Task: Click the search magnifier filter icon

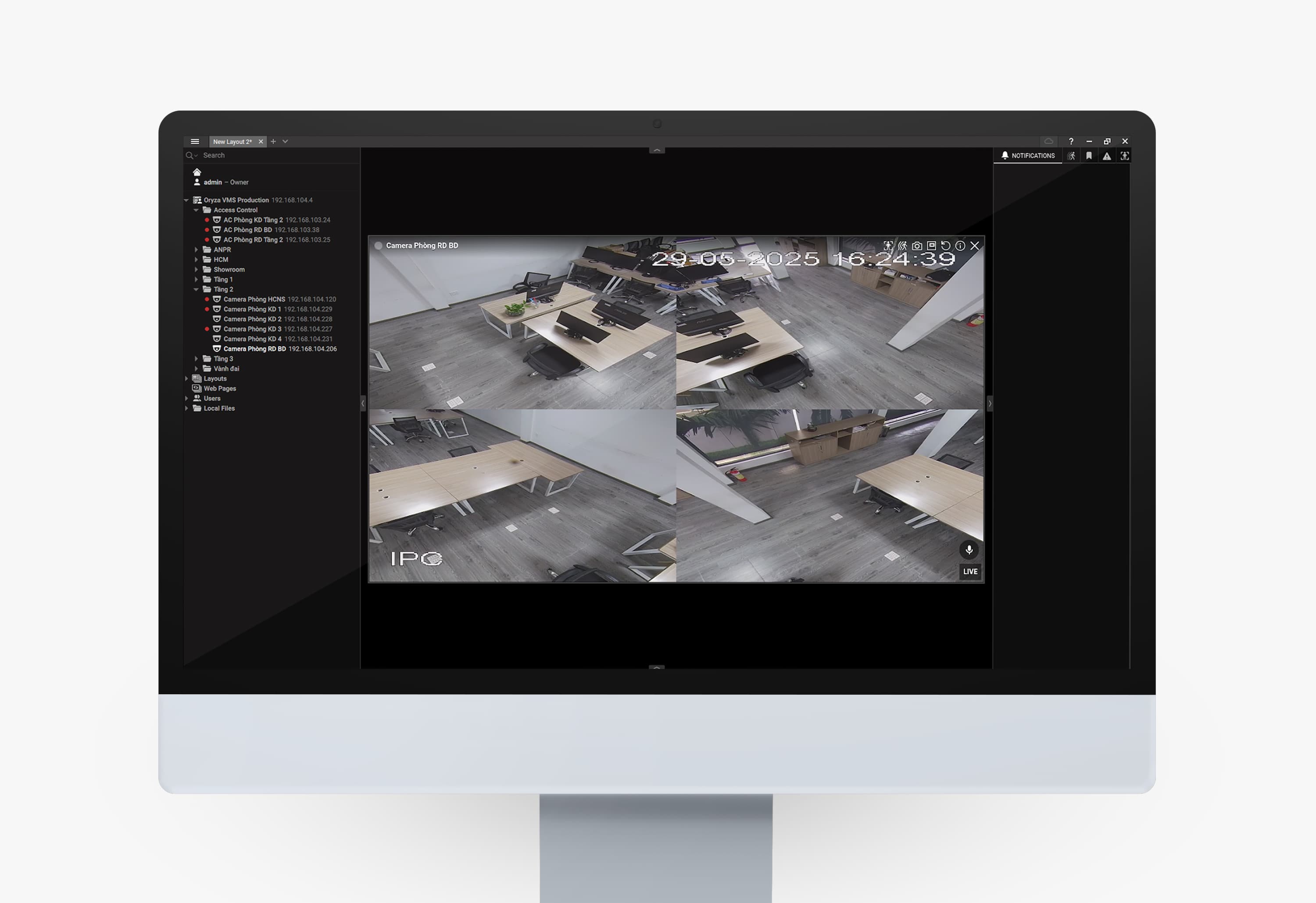Action: click(x=191, y=155)
